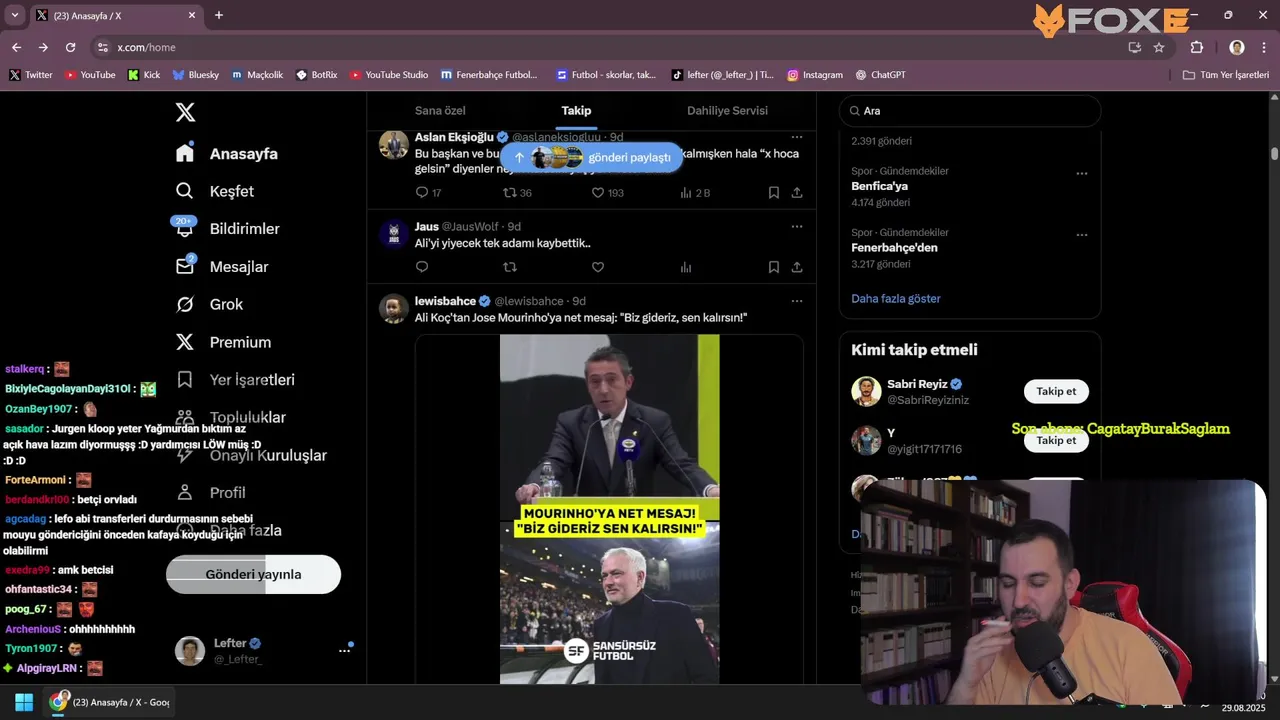This screenshot has width=1280, height=720.
Task: Open lewisbahce profile avatar
Action: pos(393,308)
